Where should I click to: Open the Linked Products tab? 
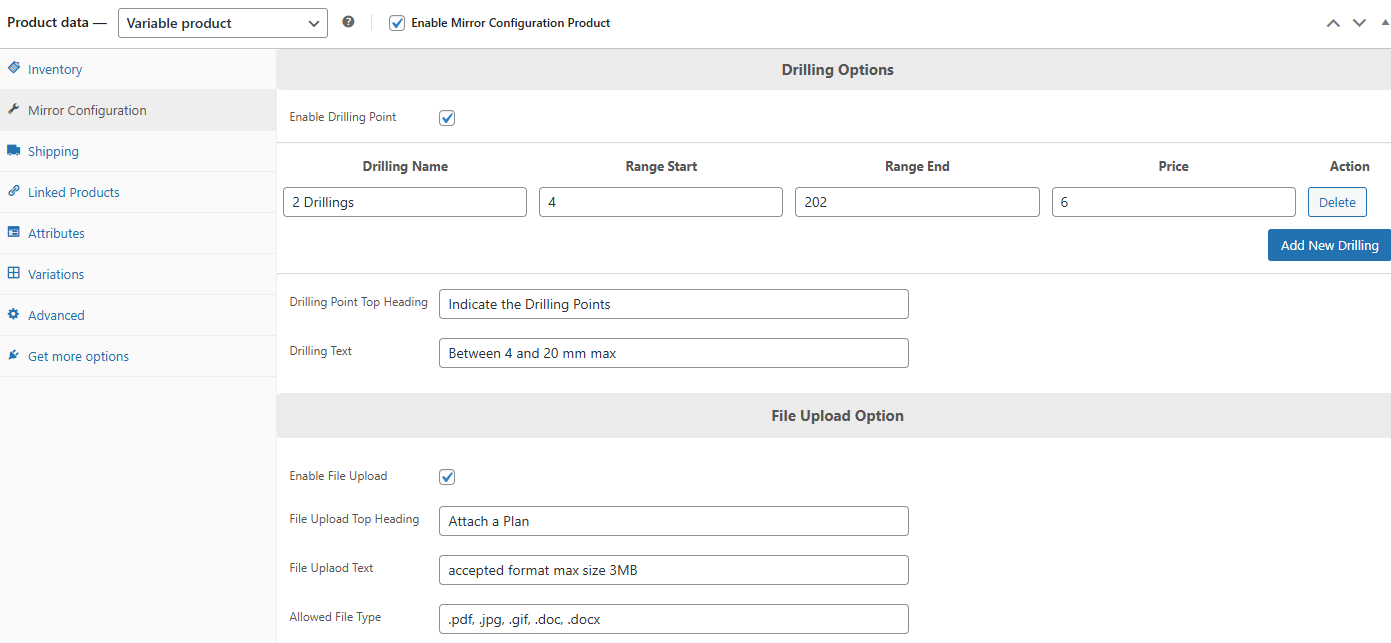pos(138,192)
